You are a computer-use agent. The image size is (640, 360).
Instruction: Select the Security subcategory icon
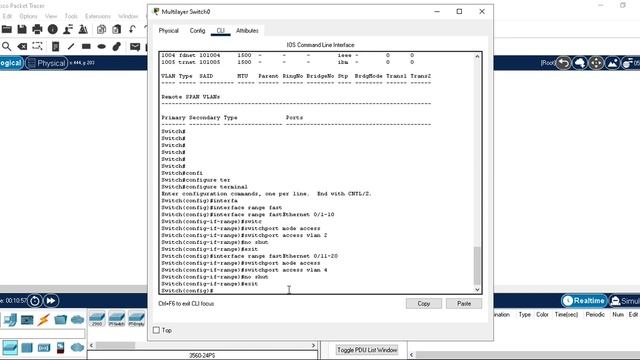pos(60,348)
